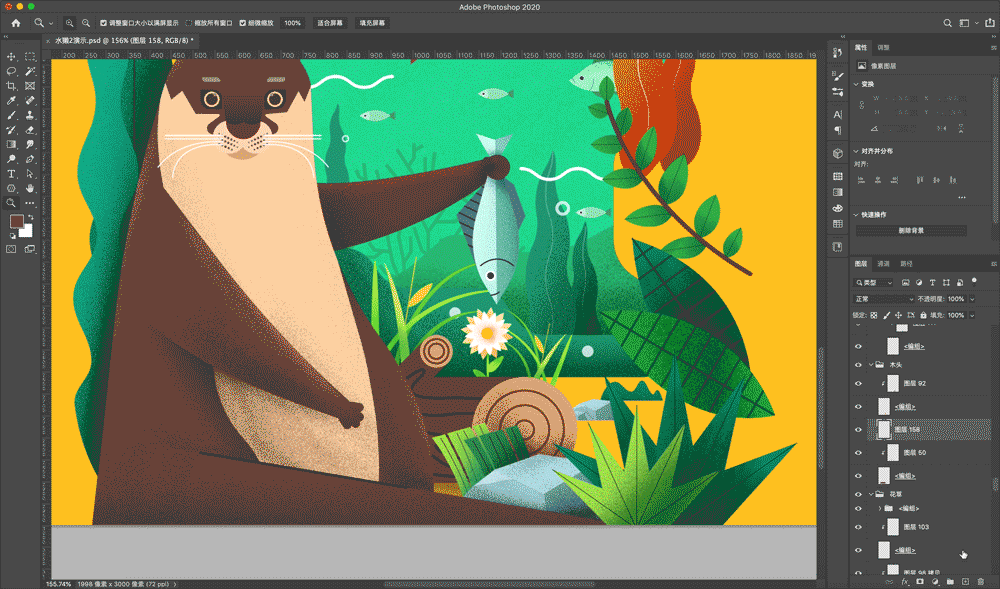Select the Type tool

click(x=11, y=174)
